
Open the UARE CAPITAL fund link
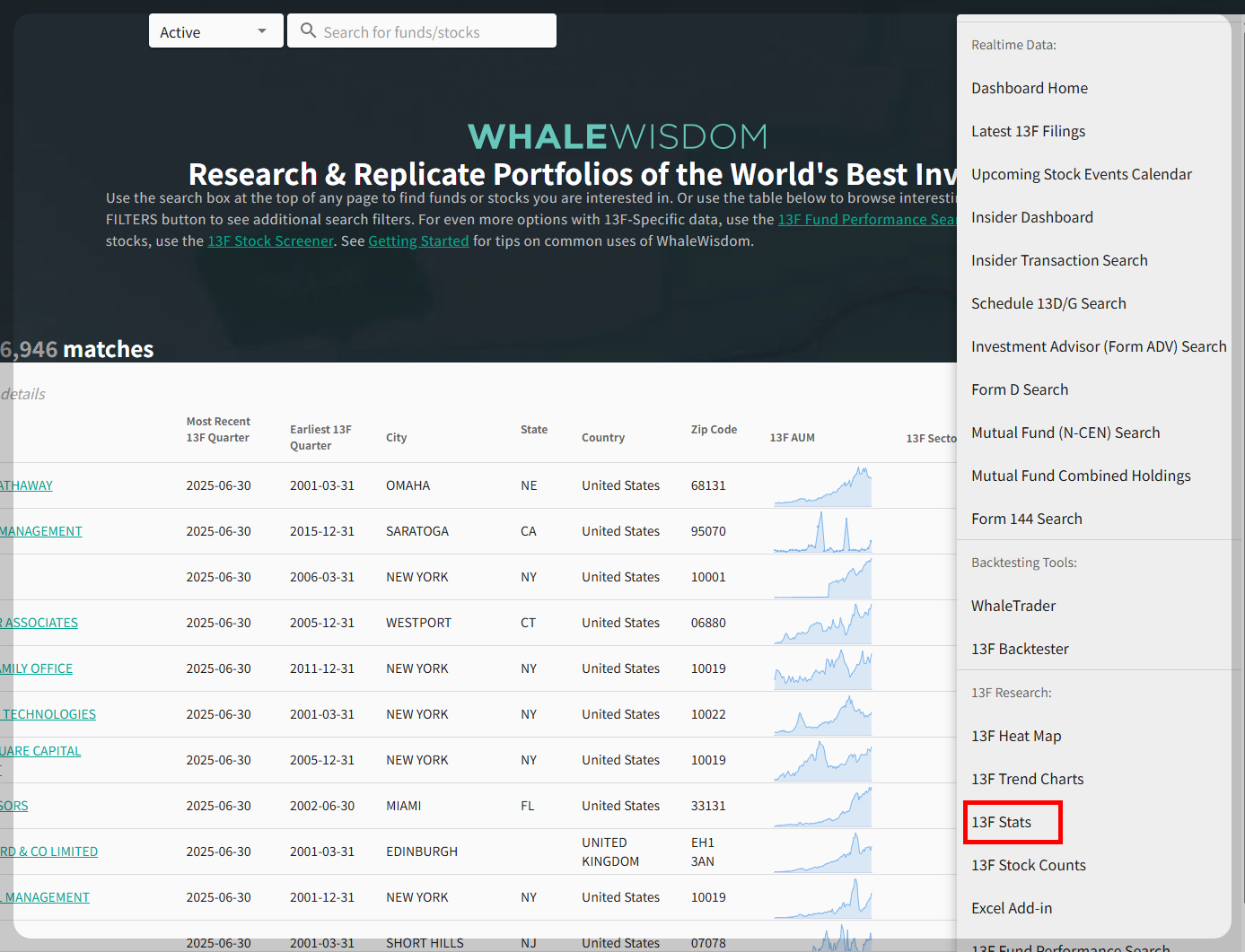pos(40,751)
